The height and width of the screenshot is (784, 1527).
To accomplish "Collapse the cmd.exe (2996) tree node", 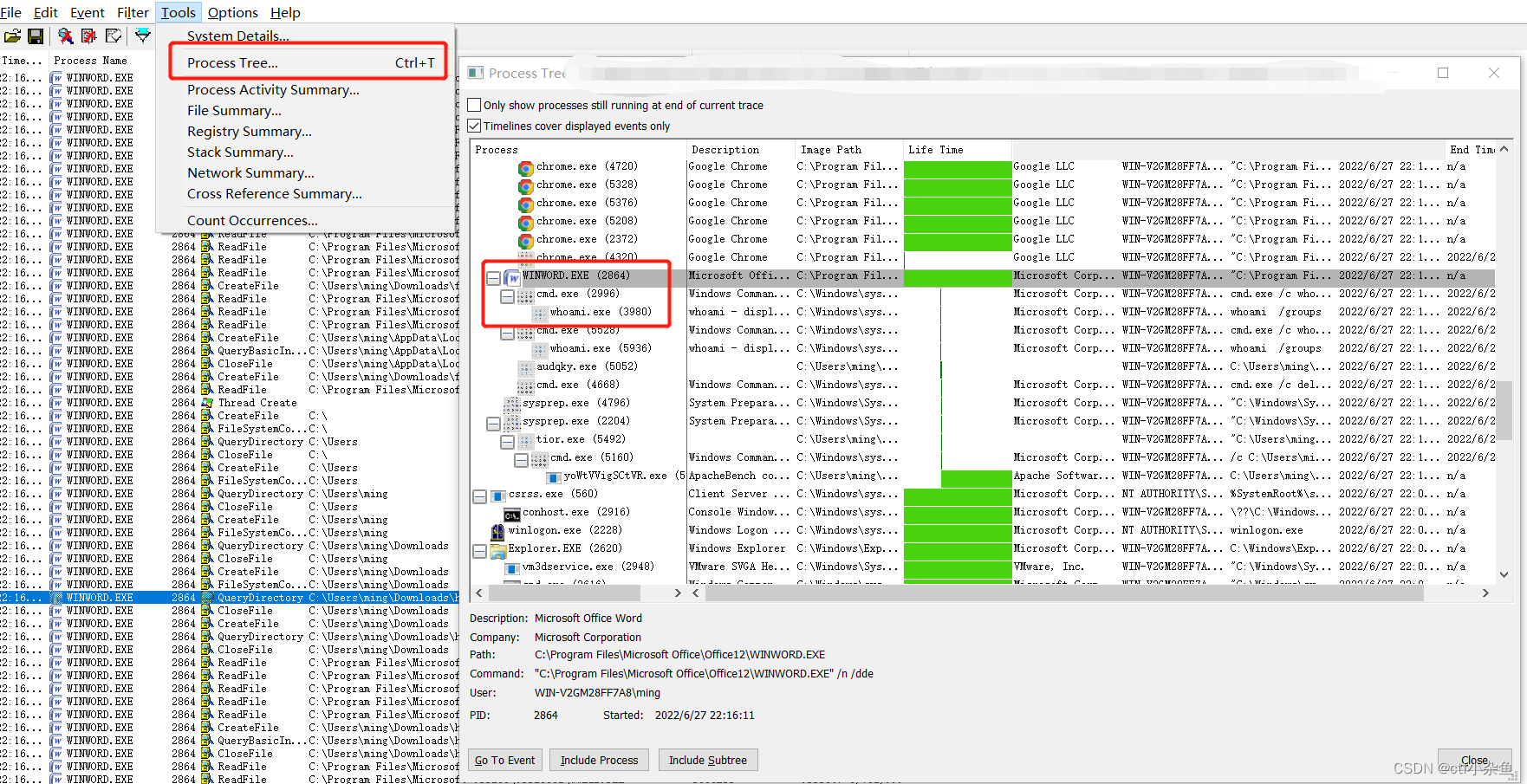I will (x=507, y=296).
